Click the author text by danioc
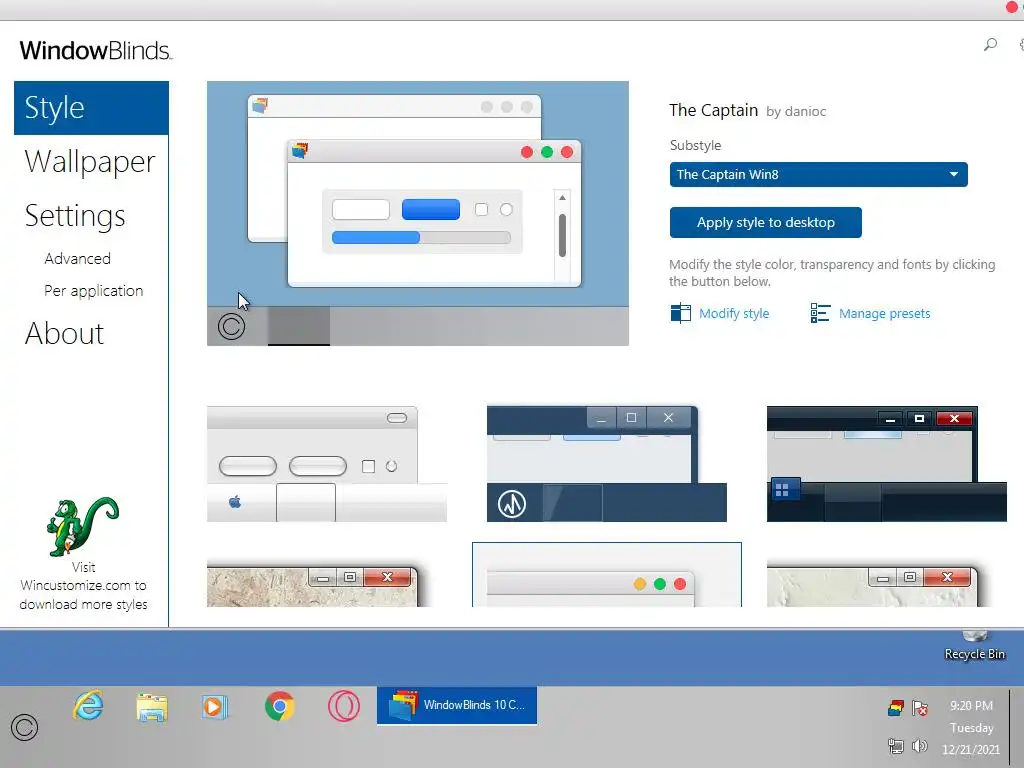Image resolution: width=1024 pixels, height=768 pixels. pyautogui.click(x=795, y=112)
